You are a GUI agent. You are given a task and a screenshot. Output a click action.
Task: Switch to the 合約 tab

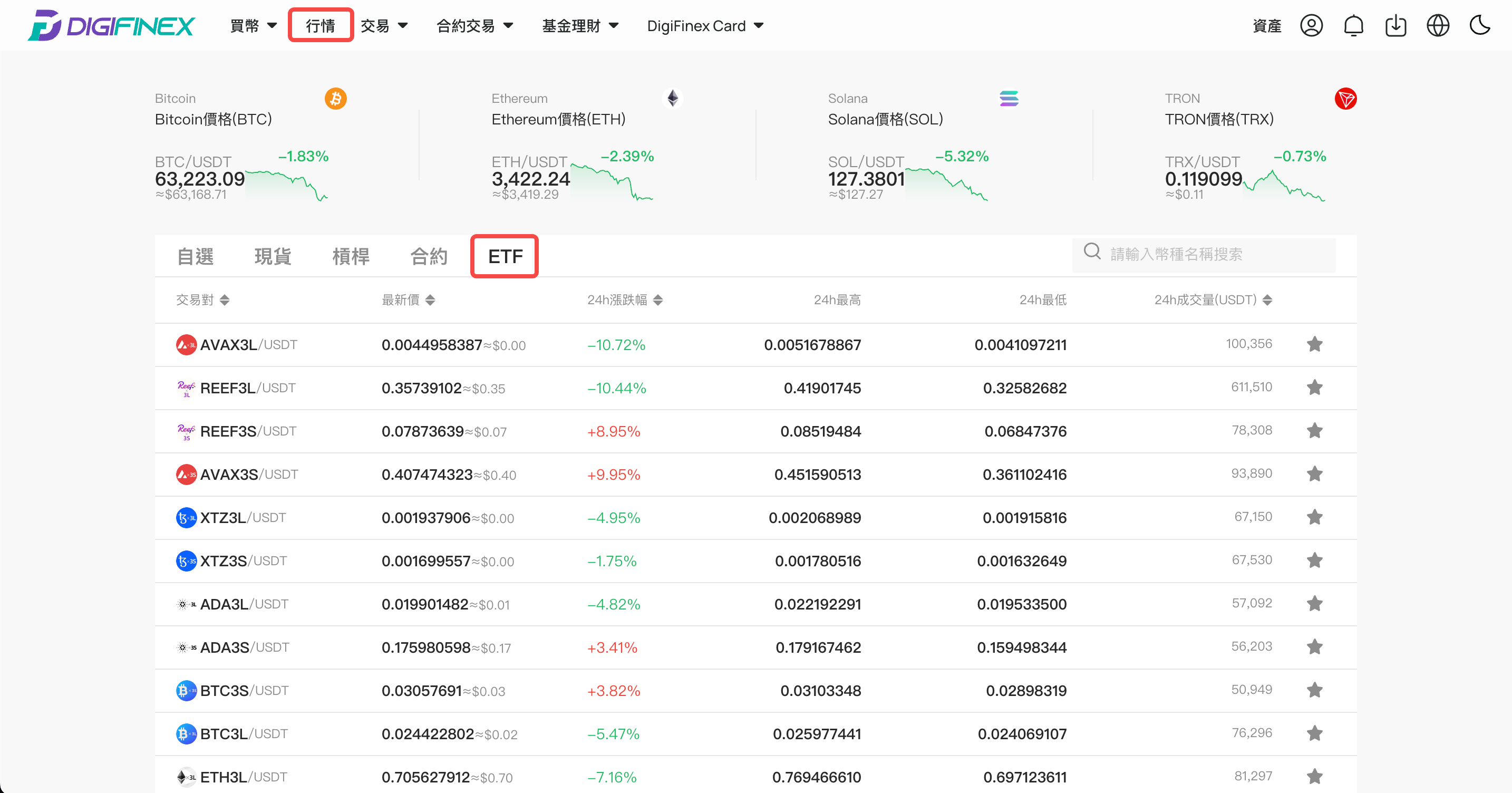[429, 256]
